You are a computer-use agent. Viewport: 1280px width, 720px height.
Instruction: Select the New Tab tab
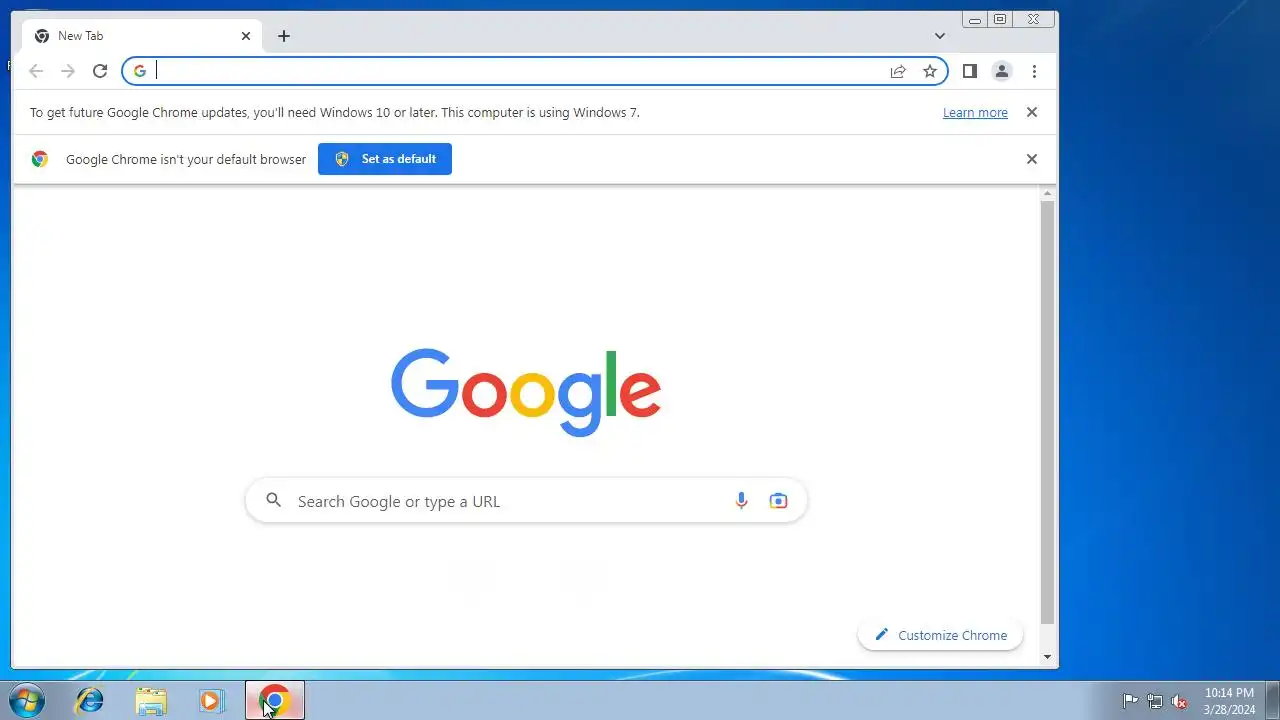pos(142,36)
